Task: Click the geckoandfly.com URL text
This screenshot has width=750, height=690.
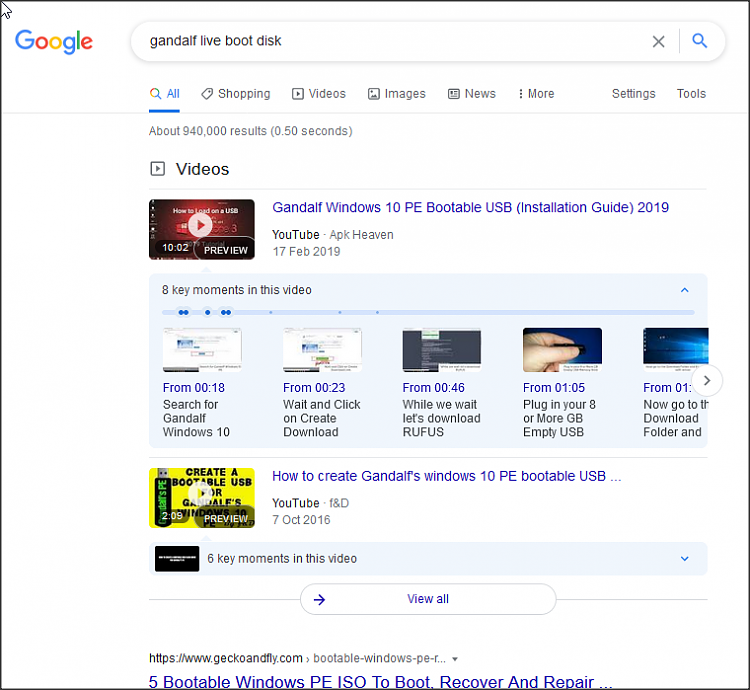Action: [226, 658]
